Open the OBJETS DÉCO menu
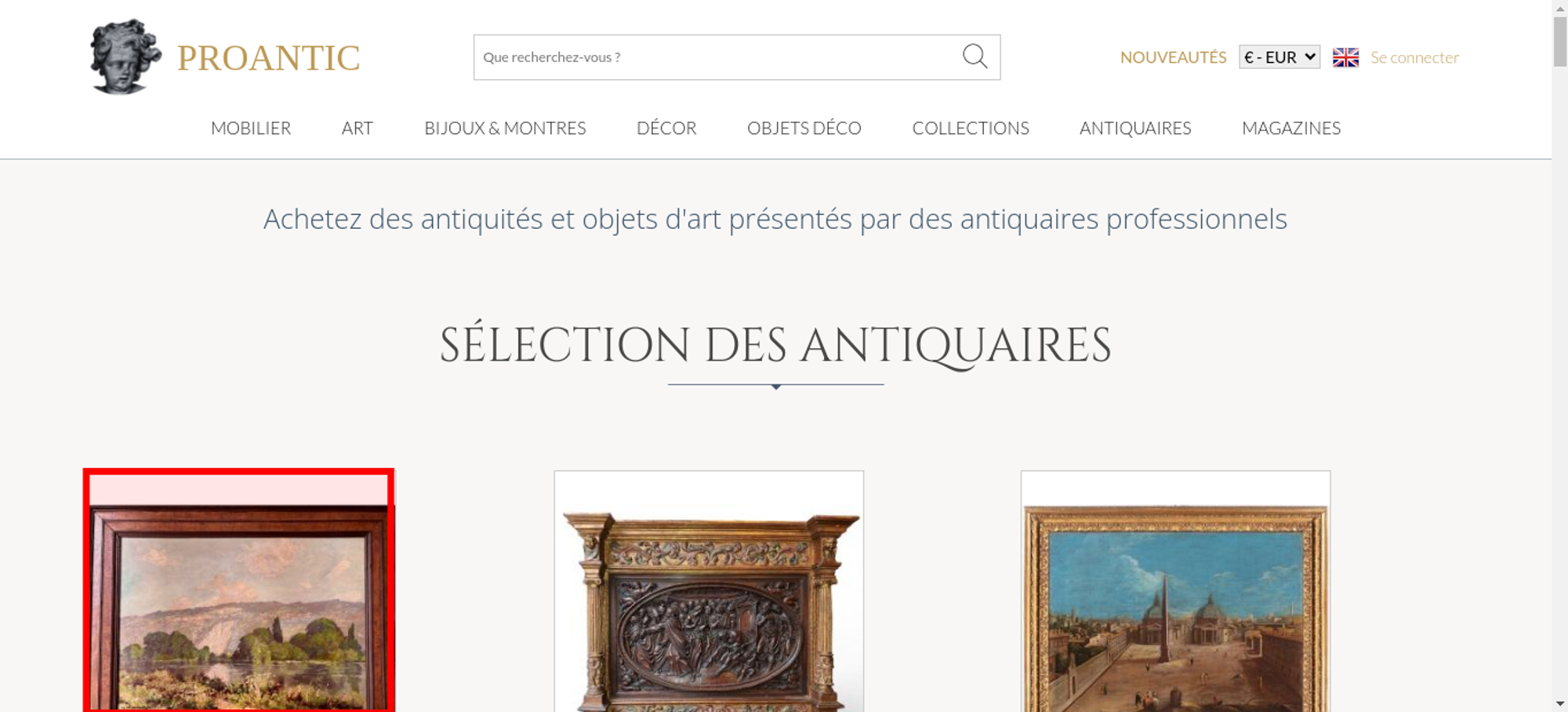This screenshot has height=712, width=1568. 804,128
